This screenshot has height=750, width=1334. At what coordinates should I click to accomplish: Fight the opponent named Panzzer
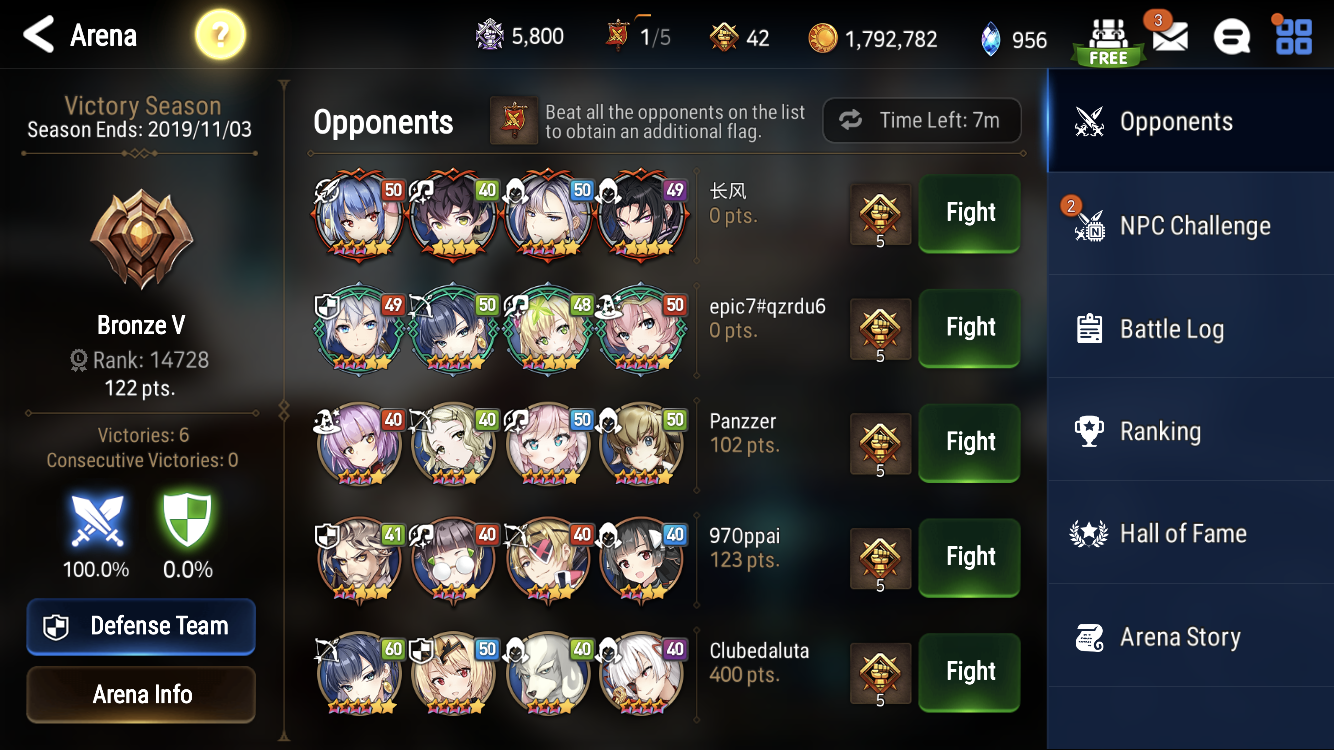click(x=970, y=442)
